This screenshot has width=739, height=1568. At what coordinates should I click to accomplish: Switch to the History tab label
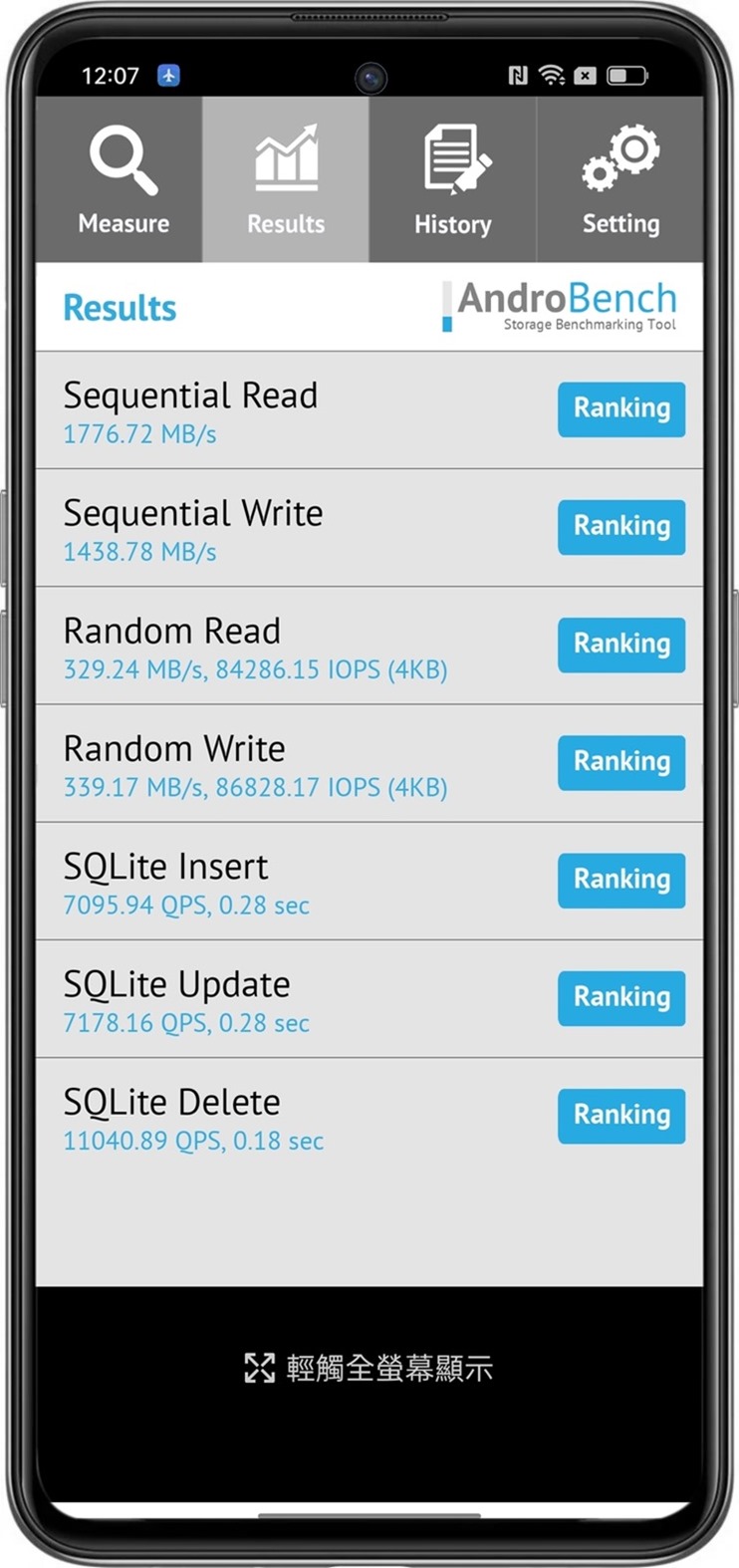453,224
